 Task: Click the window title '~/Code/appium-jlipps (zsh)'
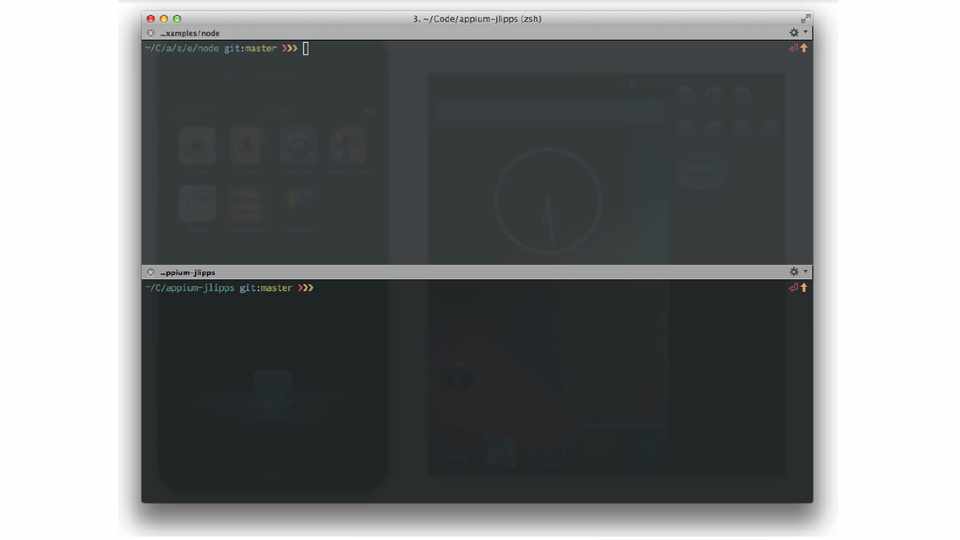coord(477,18)
